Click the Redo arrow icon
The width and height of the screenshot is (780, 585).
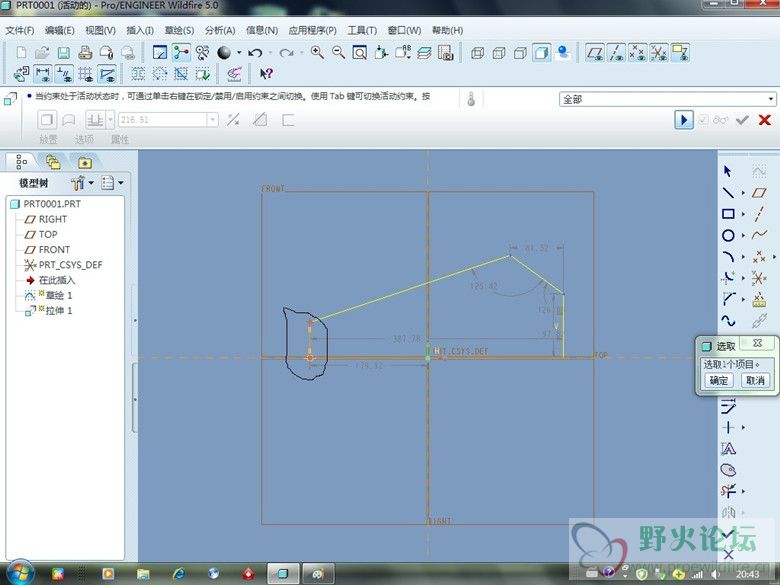(286, 53)
